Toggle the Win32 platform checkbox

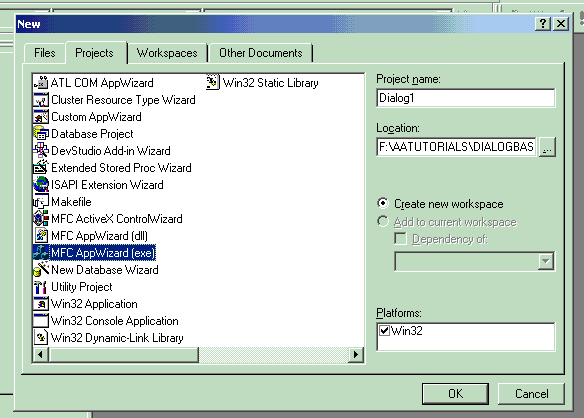(384, 330)
